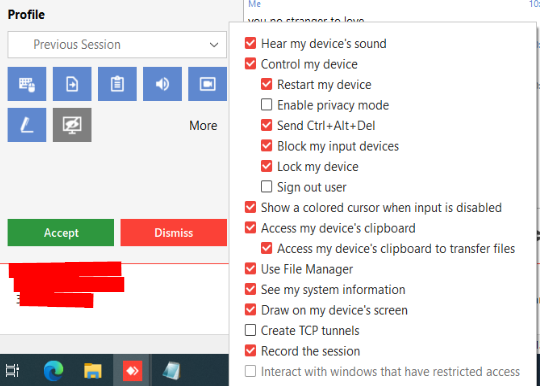Uncheck Hear my device's sound
Viewport: 540px width, 386px height.
[250, 43]
